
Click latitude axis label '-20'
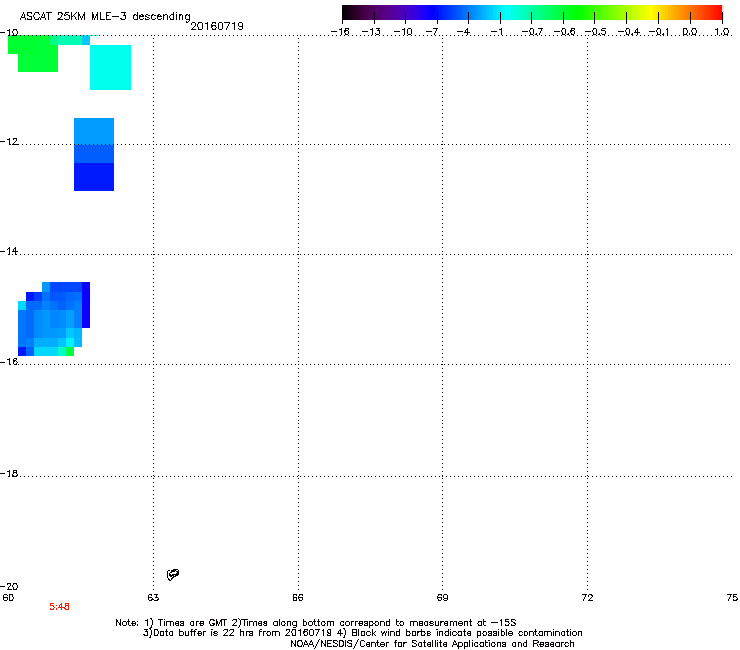coord(9,586)
